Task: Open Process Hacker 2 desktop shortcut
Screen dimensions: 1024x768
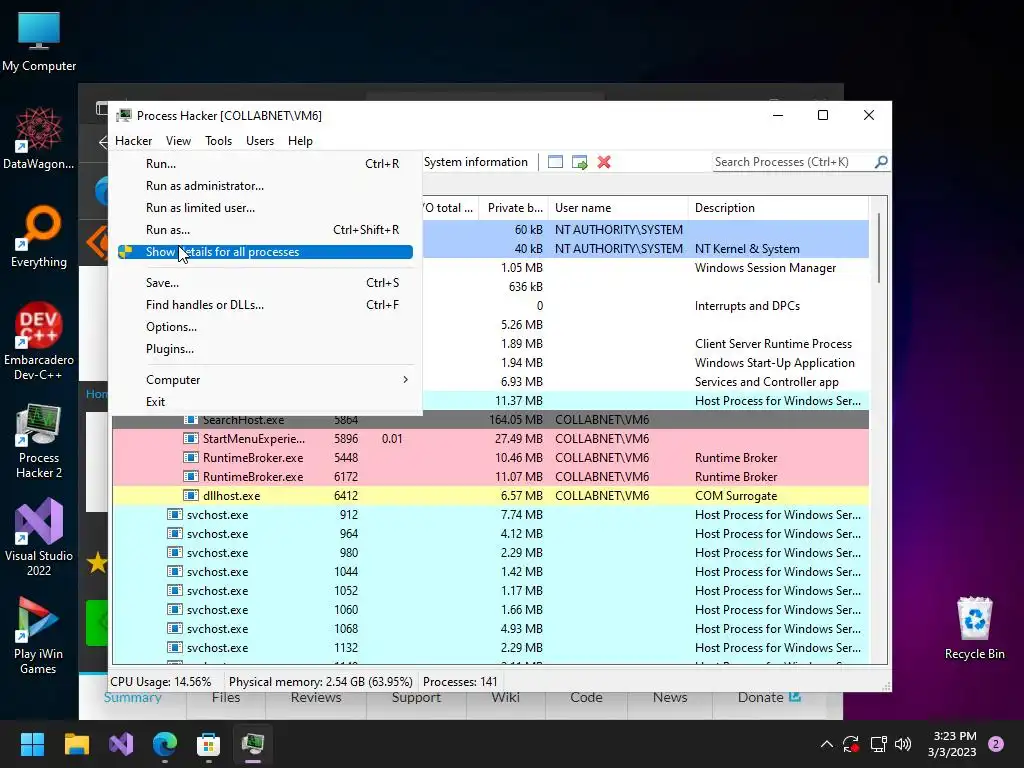Action: pos(39,441)
